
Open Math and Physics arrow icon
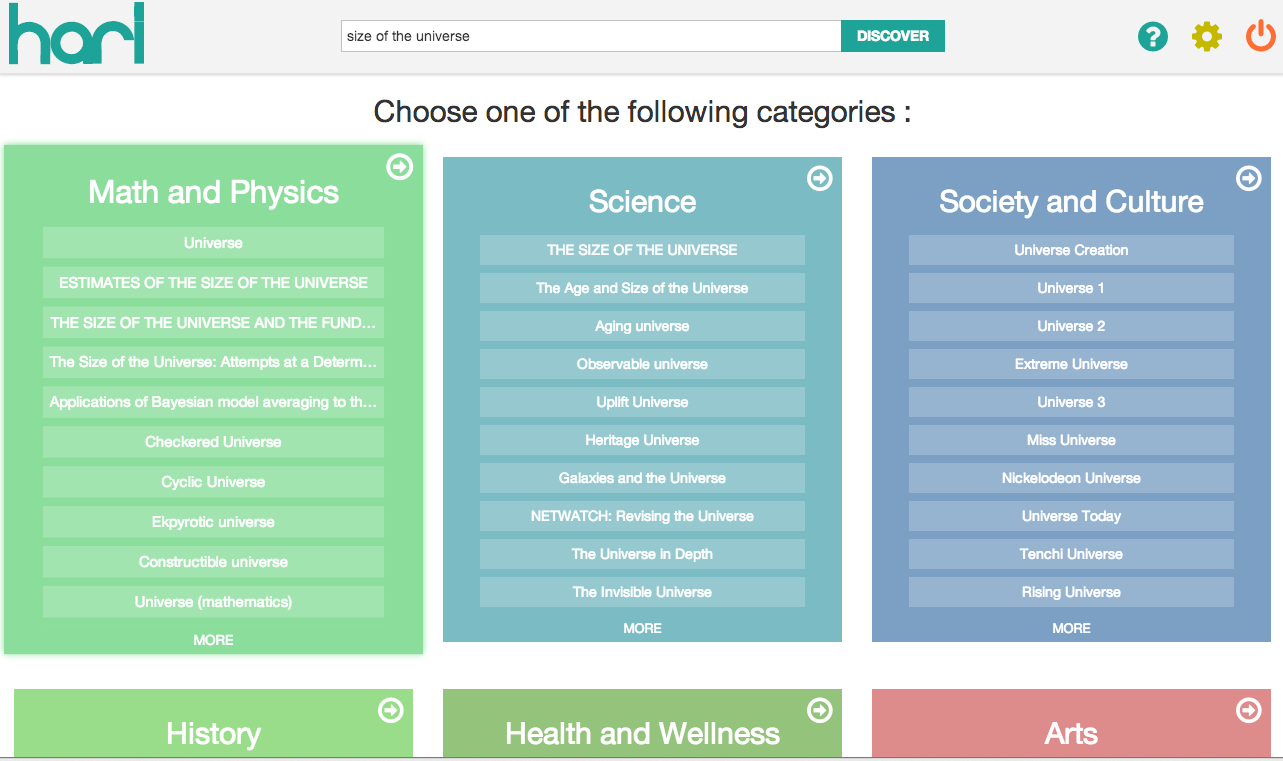[399, 167]
